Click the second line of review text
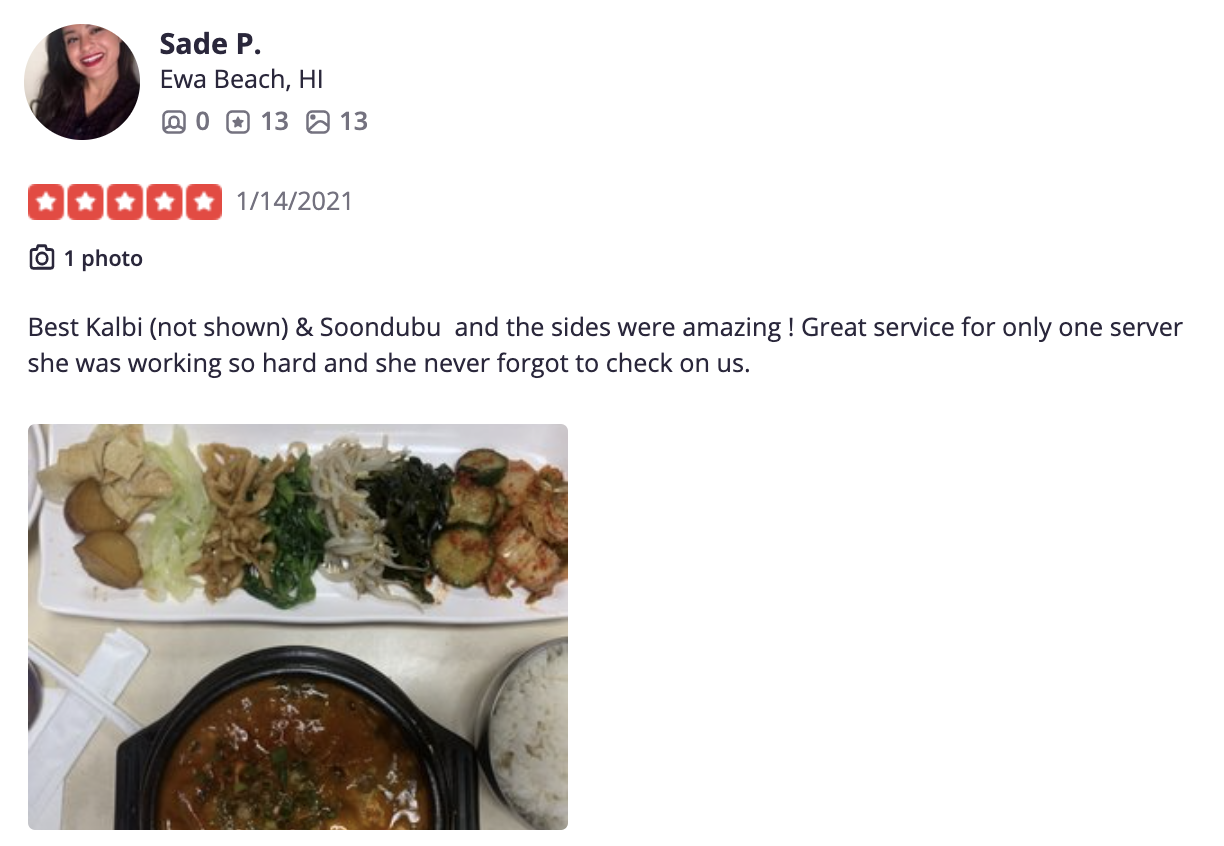 pos(388,363)
